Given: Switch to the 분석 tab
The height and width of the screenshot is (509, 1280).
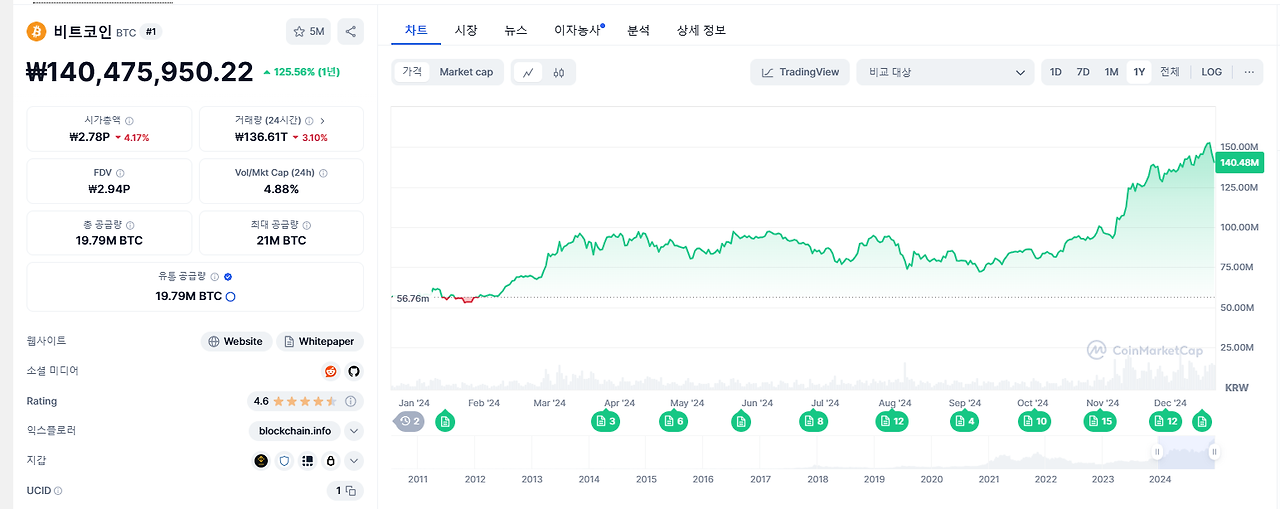Looking at the screenshot, I should pyautogui.click(x=638, y=31).
